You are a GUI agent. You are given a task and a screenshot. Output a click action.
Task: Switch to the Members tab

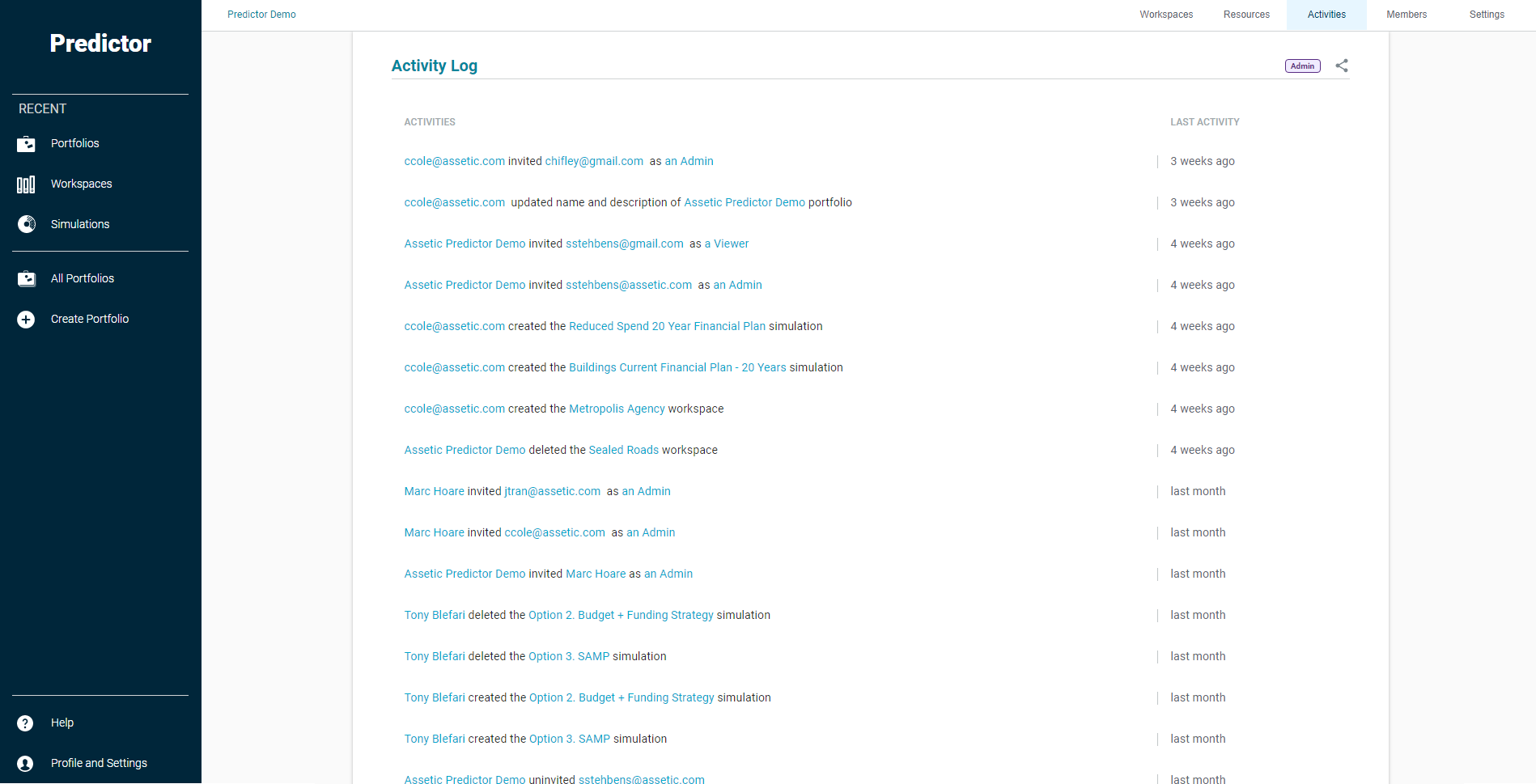[1407, 15]
